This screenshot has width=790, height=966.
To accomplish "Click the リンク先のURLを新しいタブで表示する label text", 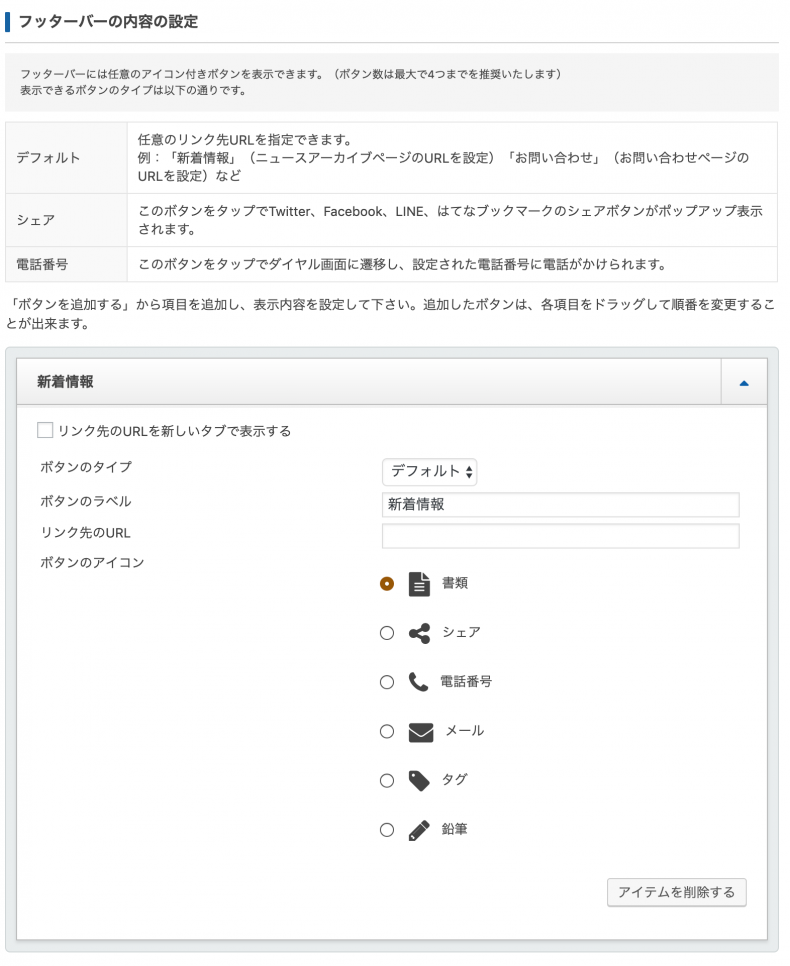I will (175, 431).
